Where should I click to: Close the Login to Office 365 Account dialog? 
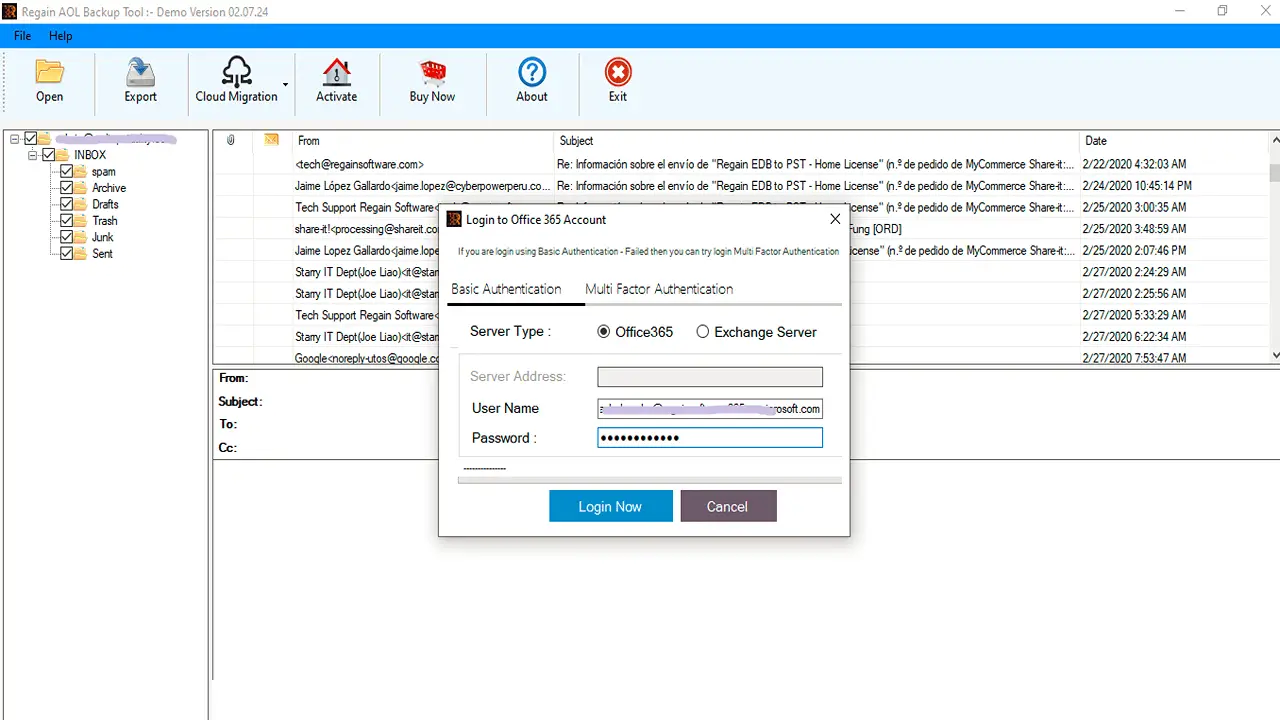(x=836, y=219)
